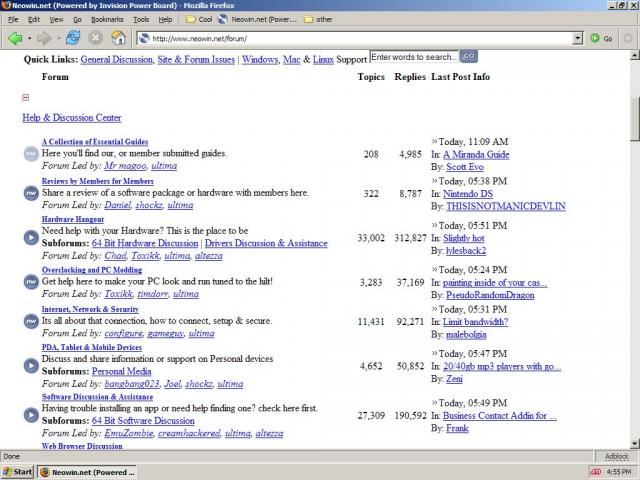The image size is (640, 480).
Task: Click the vertical scrollbar thumb
Action: point(635,119)
